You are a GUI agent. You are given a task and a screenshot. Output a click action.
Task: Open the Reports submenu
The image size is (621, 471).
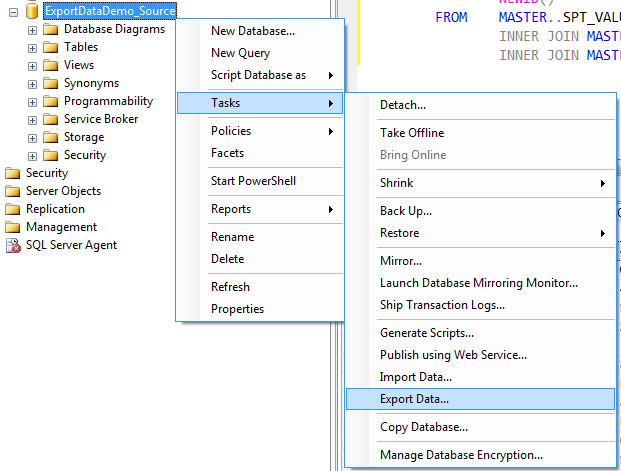231,209
